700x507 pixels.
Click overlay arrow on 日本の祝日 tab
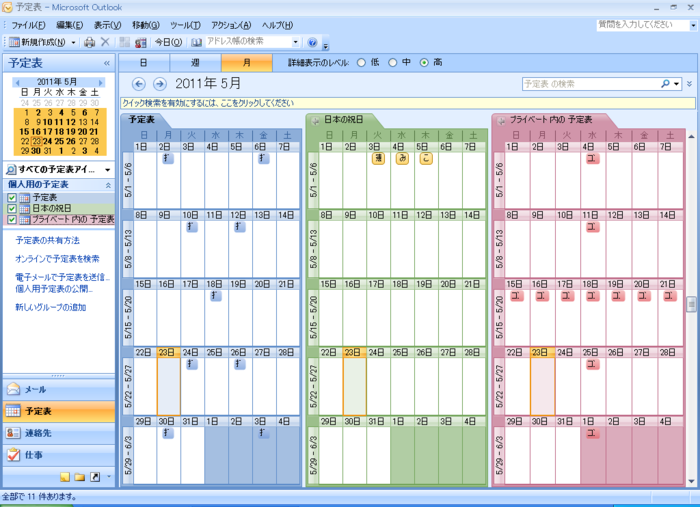[x=316, y=121]
